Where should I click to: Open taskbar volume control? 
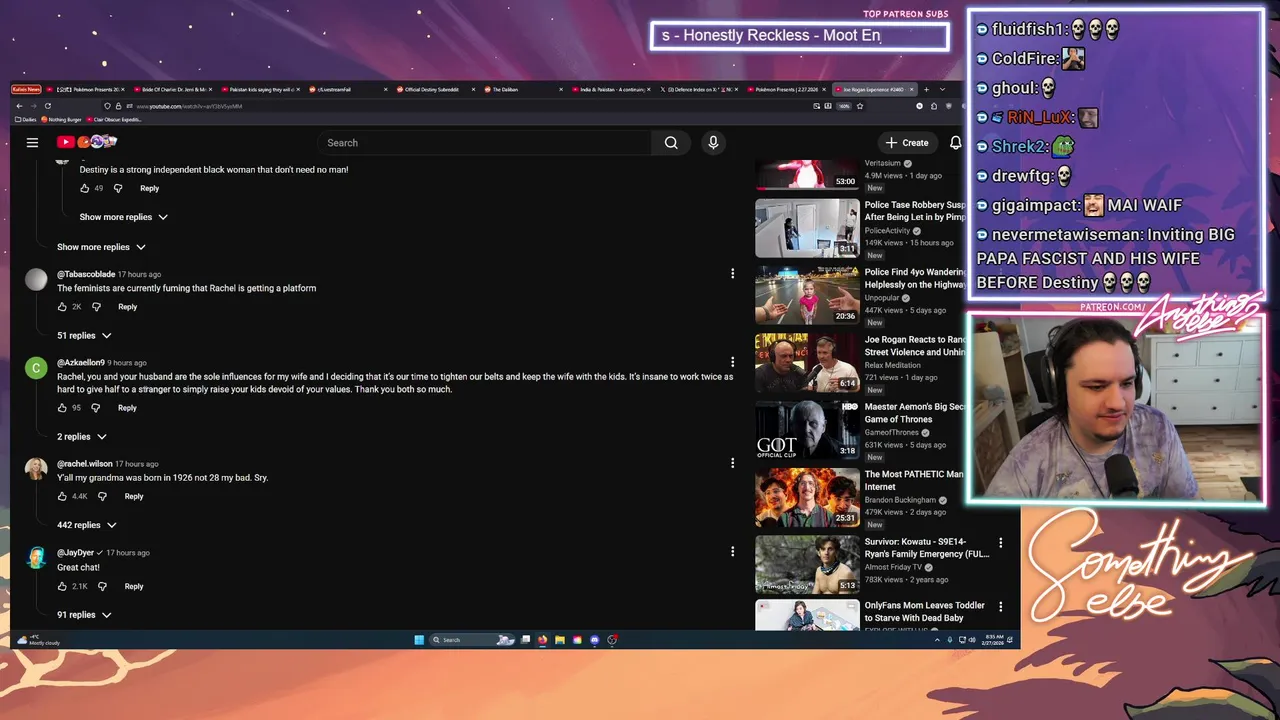click(973, 640)
